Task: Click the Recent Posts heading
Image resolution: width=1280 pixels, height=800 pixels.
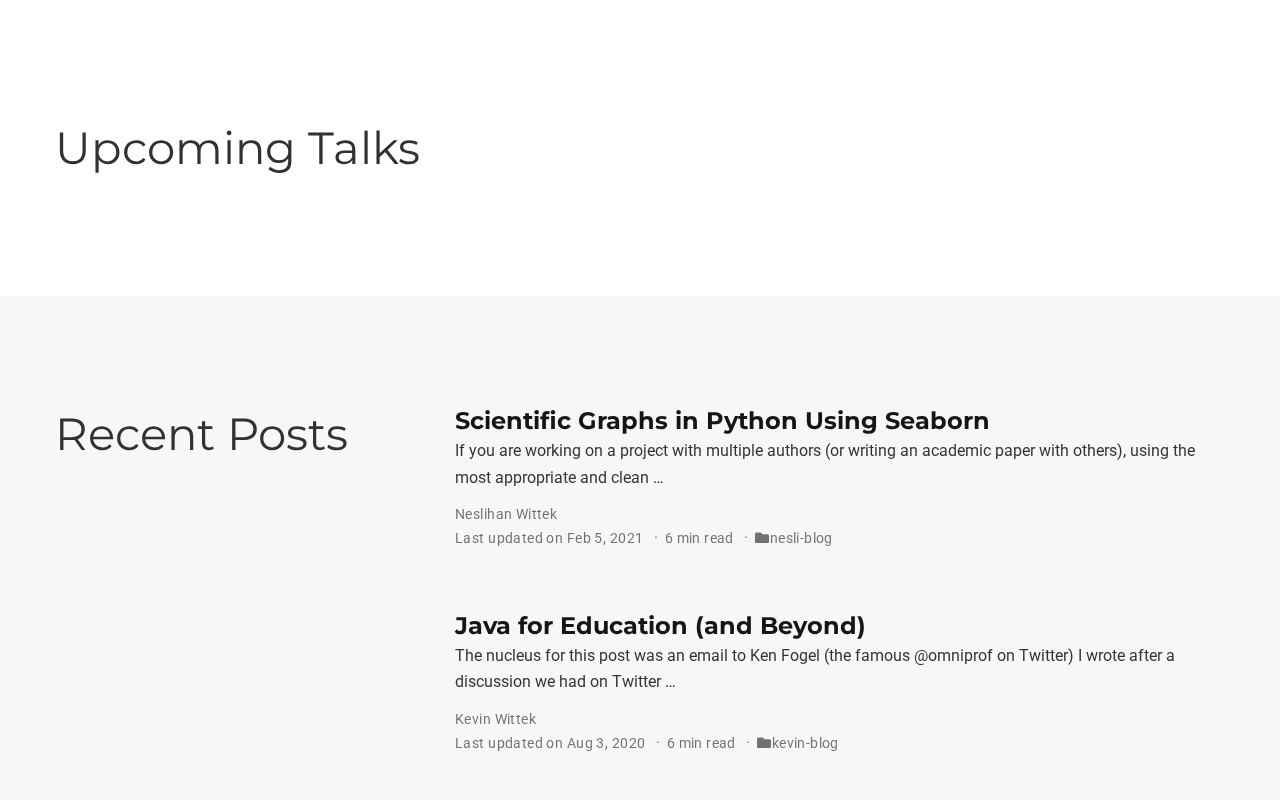Action: (201, 435)
